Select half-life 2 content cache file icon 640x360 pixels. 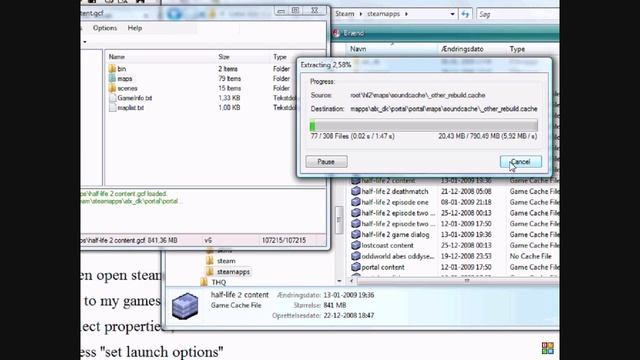pos(356,180)
